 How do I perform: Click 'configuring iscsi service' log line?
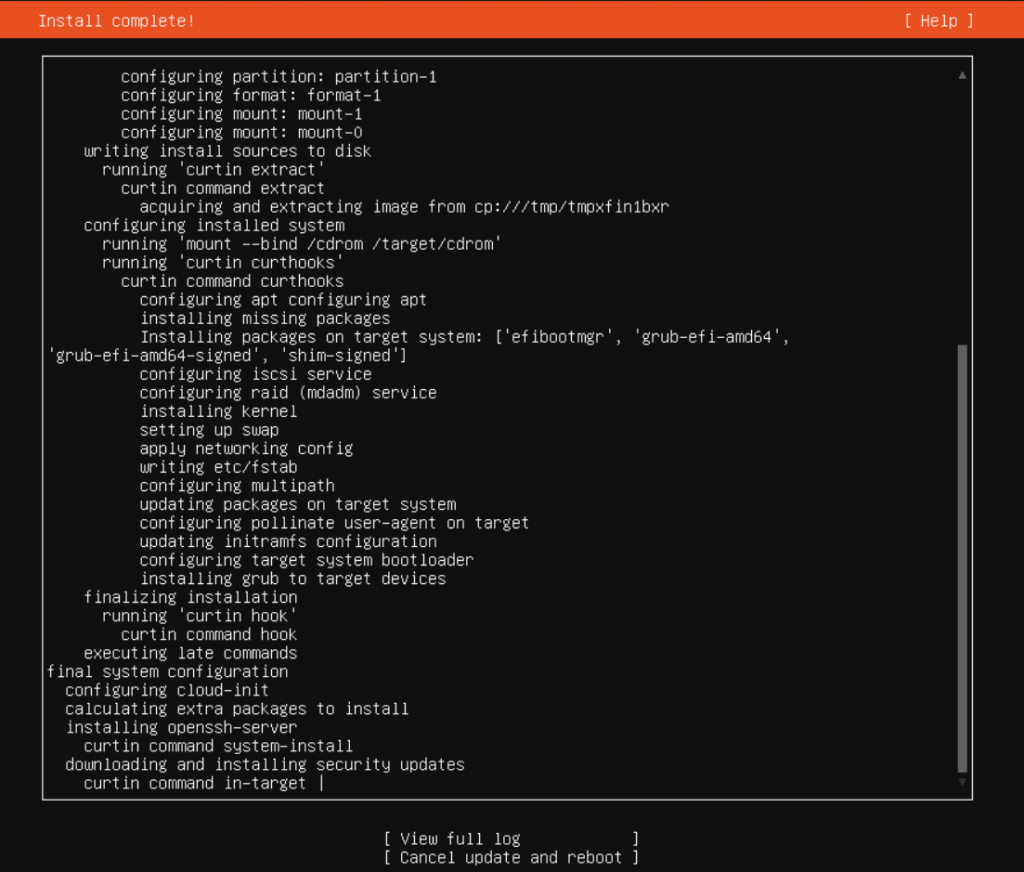255,374
